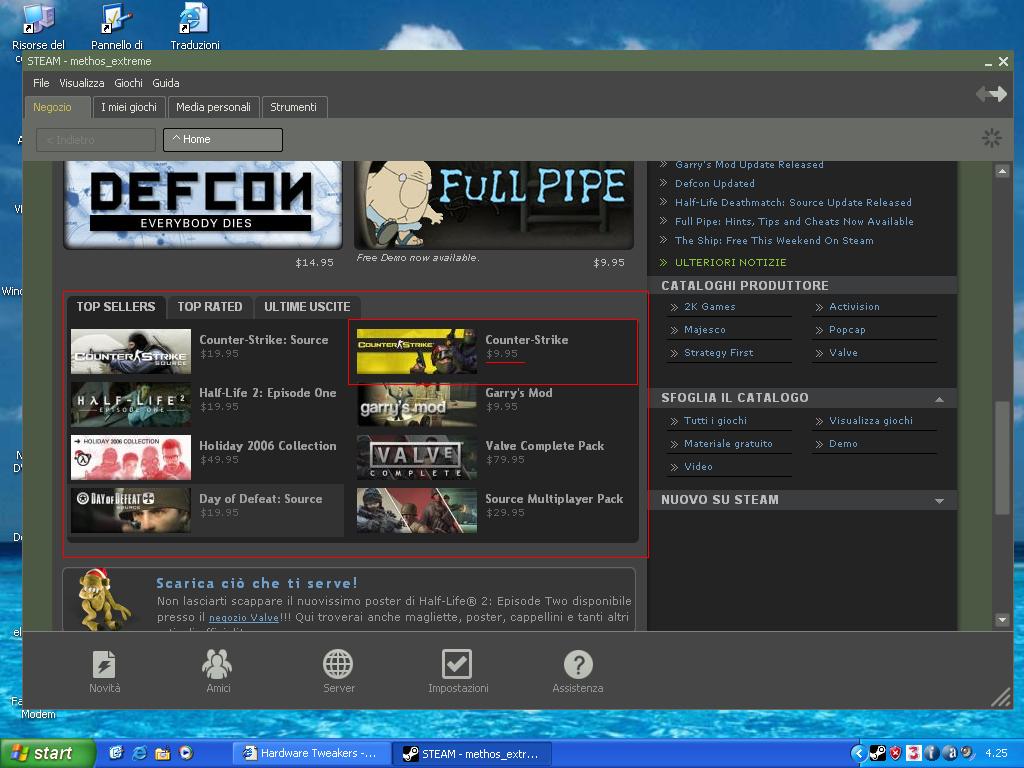Open Source Multiplayer Pack thumbnail
The image size is (1024, 768).
click(417, 510)
